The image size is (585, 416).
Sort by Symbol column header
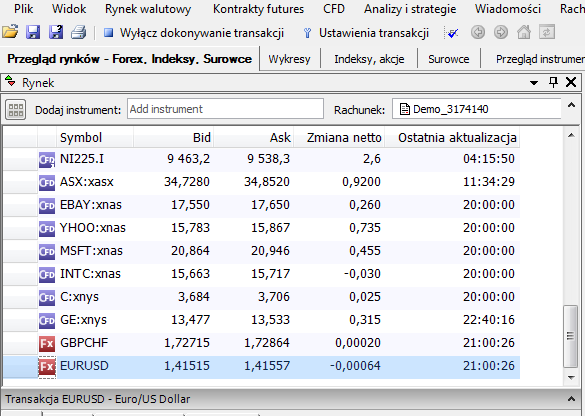tap(95, 138)
